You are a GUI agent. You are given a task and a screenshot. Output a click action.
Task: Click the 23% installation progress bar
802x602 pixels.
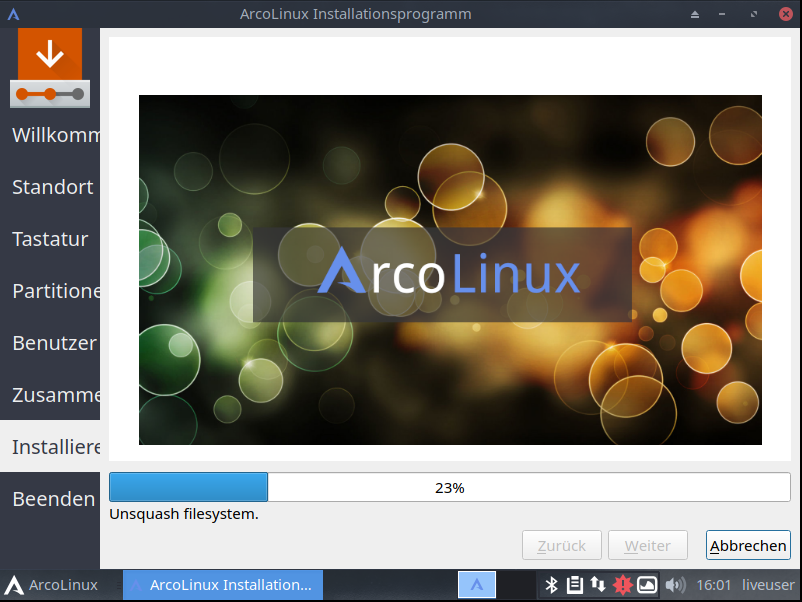click(450, 487)
